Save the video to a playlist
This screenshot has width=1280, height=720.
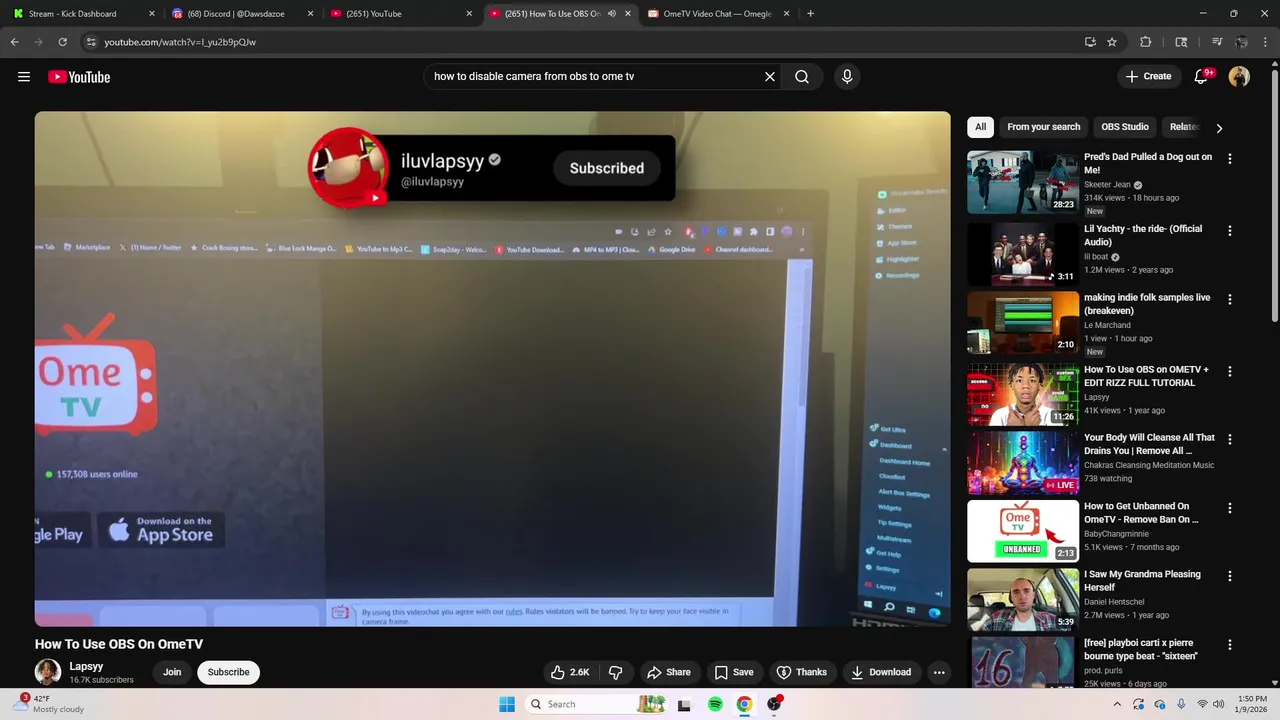(x=734, y=672)
